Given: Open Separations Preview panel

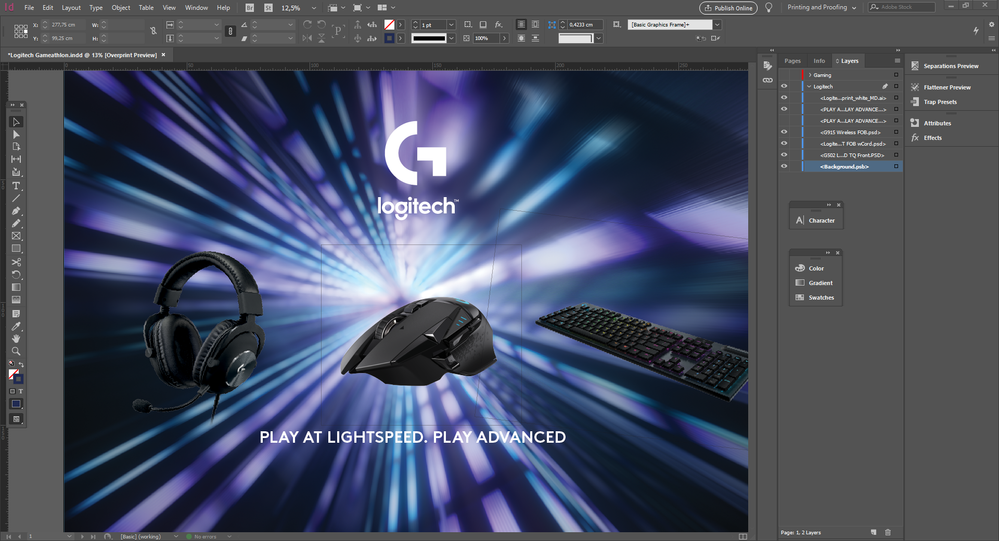Looking at the screenshot, I should pos(944,66).
